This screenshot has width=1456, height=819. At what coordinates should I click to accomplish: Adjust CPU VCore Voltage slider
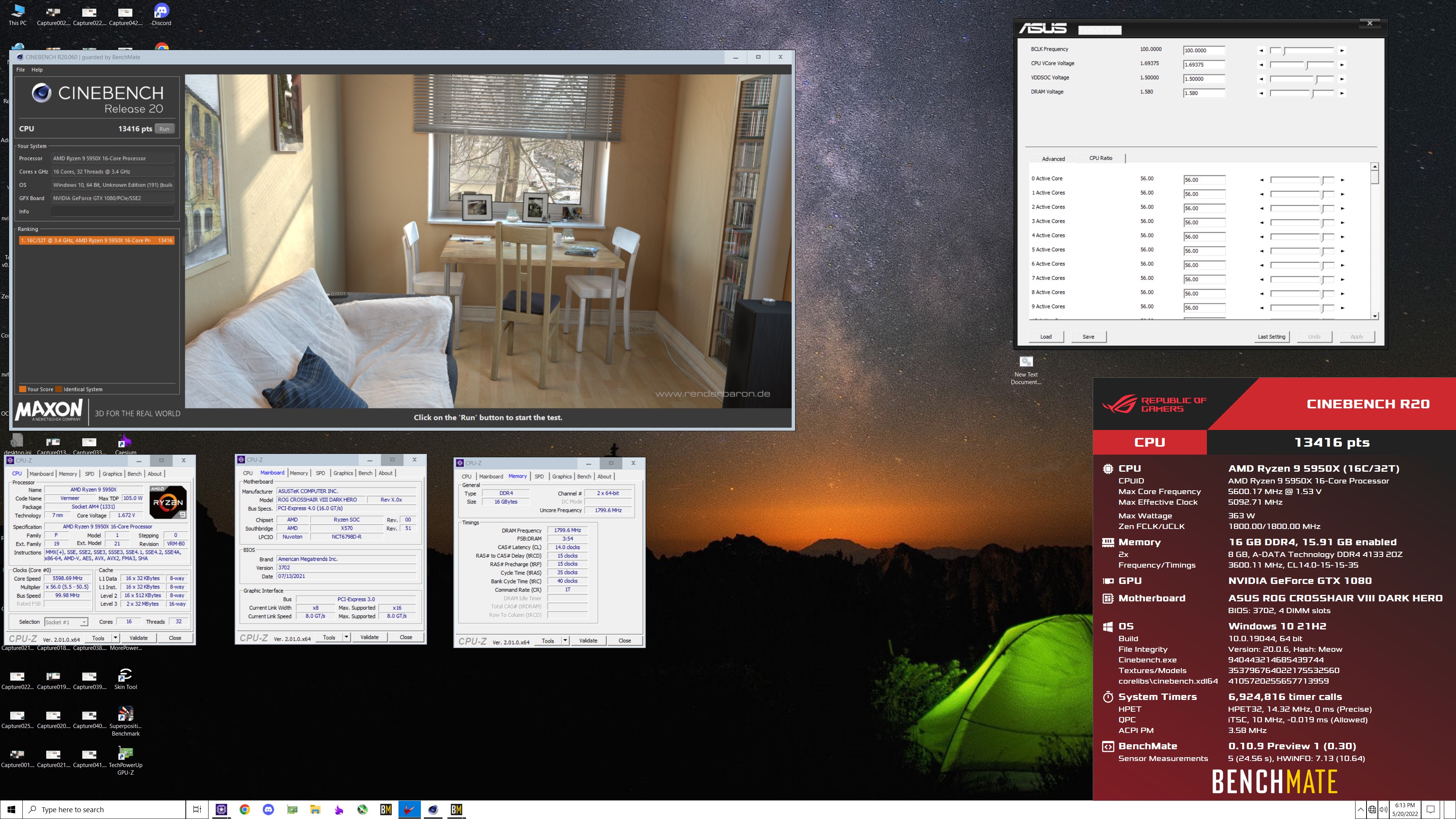[x=1302, y=64]
